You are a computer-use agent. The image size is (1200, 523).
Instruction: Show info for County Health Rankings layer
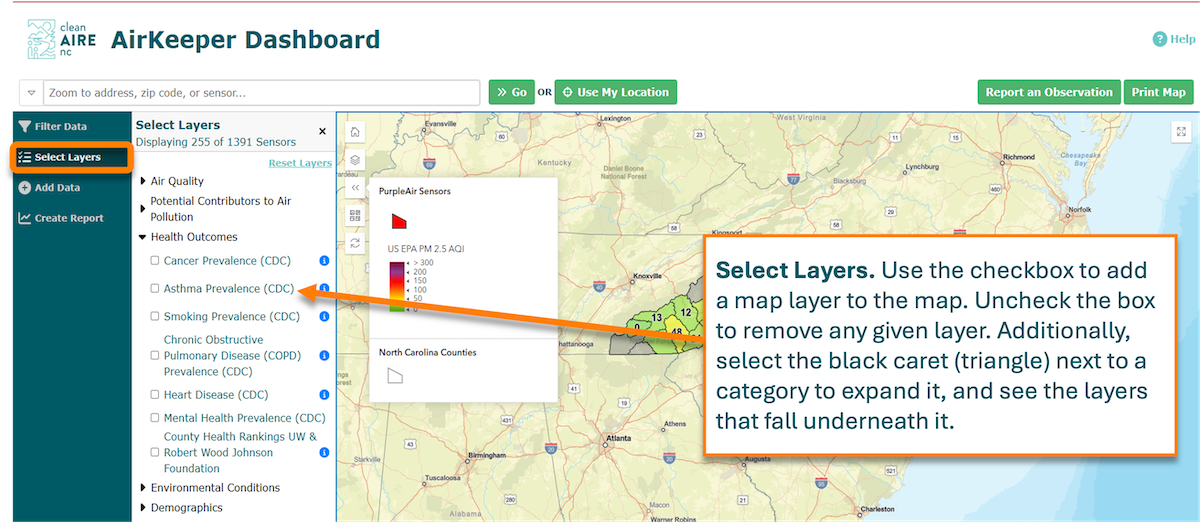click(324, 453)
